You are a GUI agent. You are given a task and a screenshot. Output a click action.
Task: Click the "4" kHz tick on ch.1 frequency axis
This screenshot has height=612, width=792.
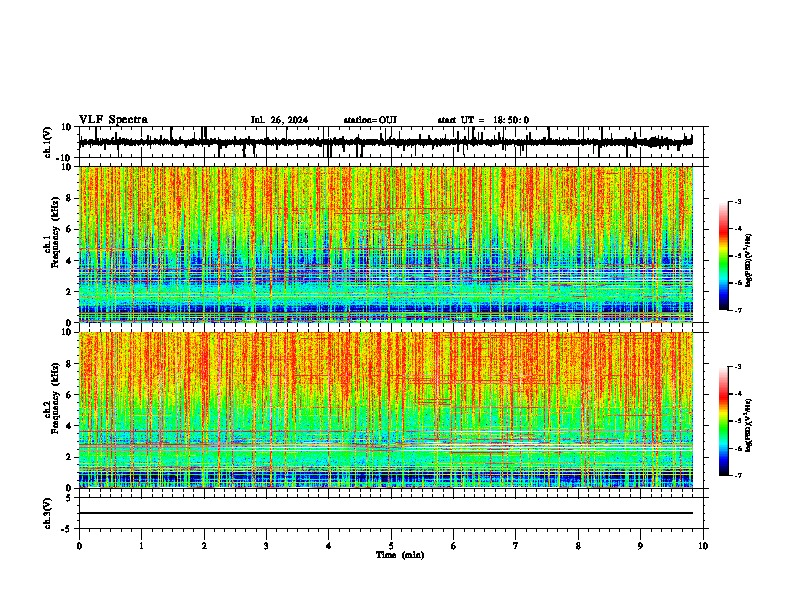(69, 261)
